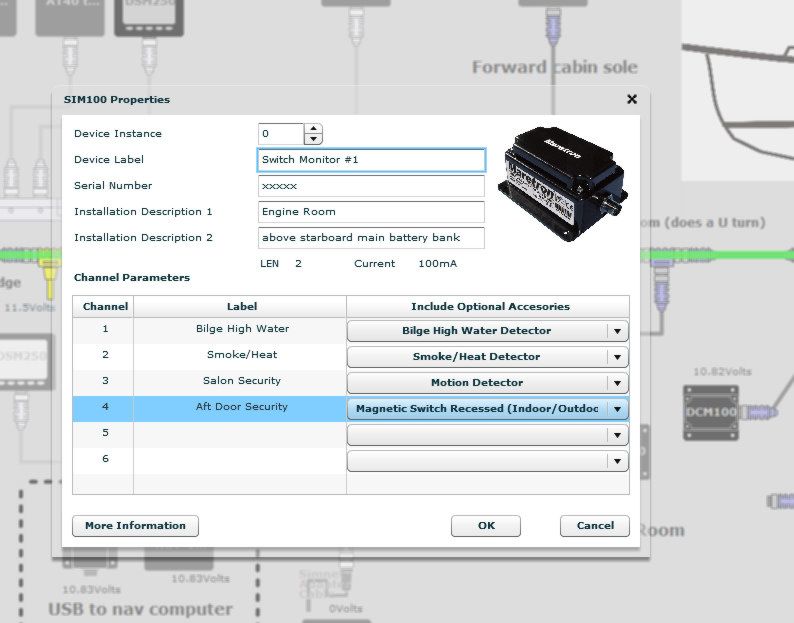Image resolution: width=794 pixels, height=623 pixels.
Task: Select channel 3 number cell
Action: point(103,382)
